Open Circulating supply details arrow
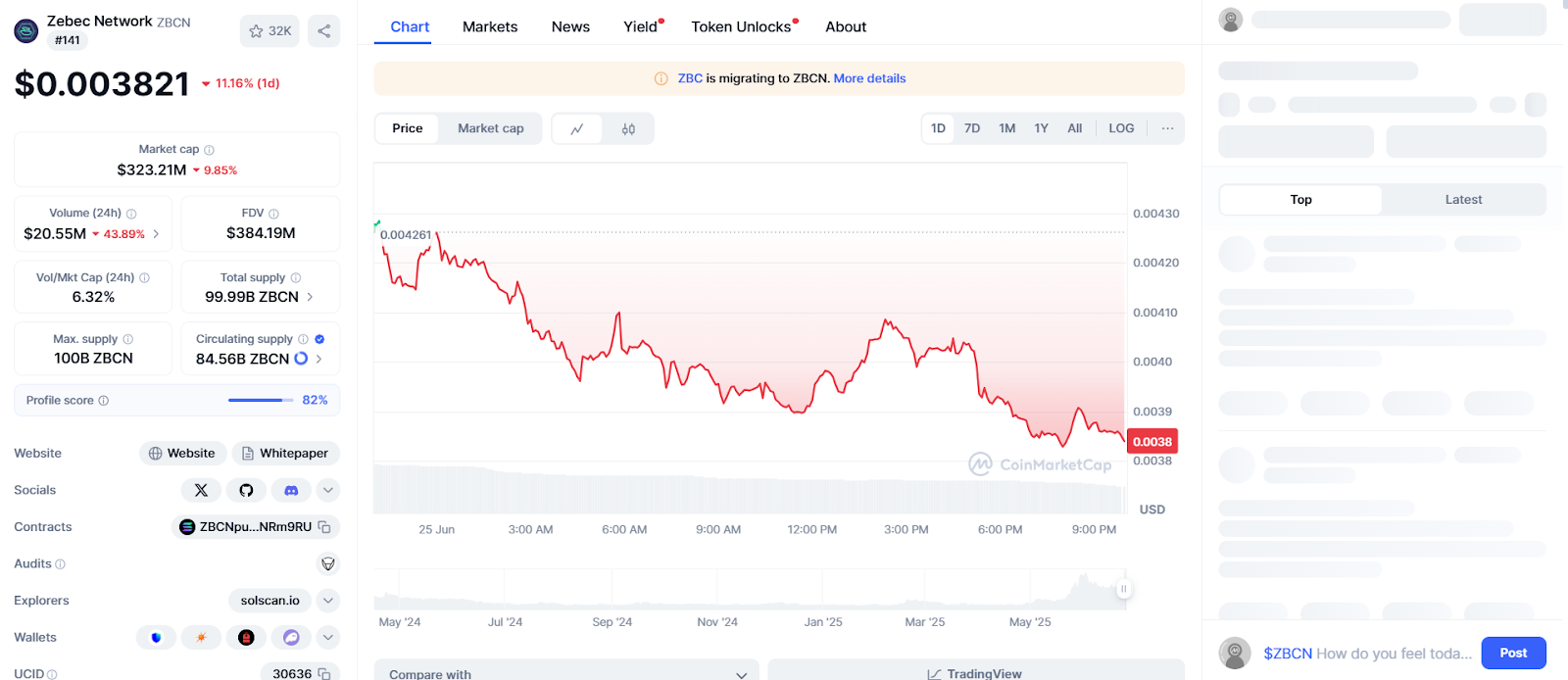 point(318,359)
